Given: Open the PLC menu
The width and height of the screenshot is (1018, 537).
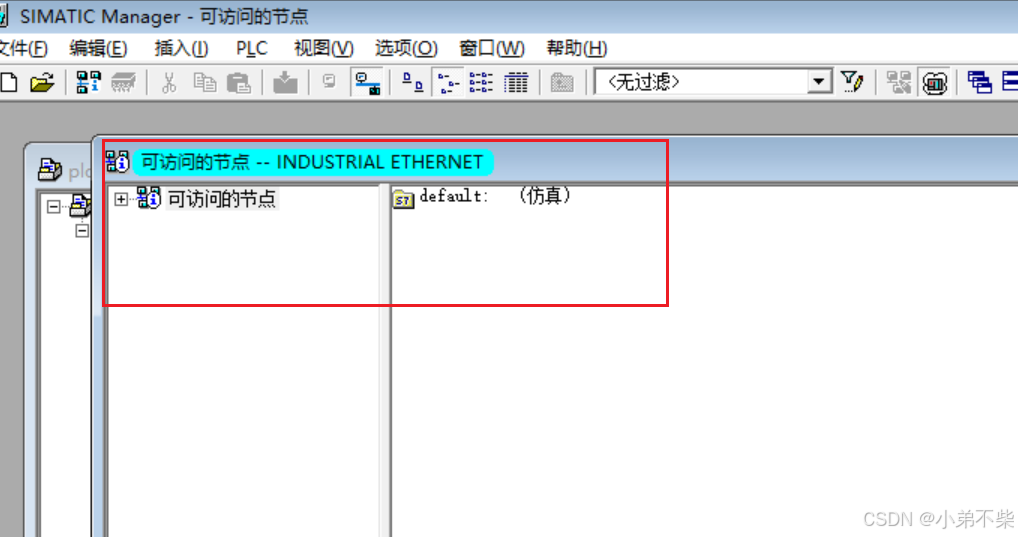Looking at the screenshot, I should click(x=251, y=49).
